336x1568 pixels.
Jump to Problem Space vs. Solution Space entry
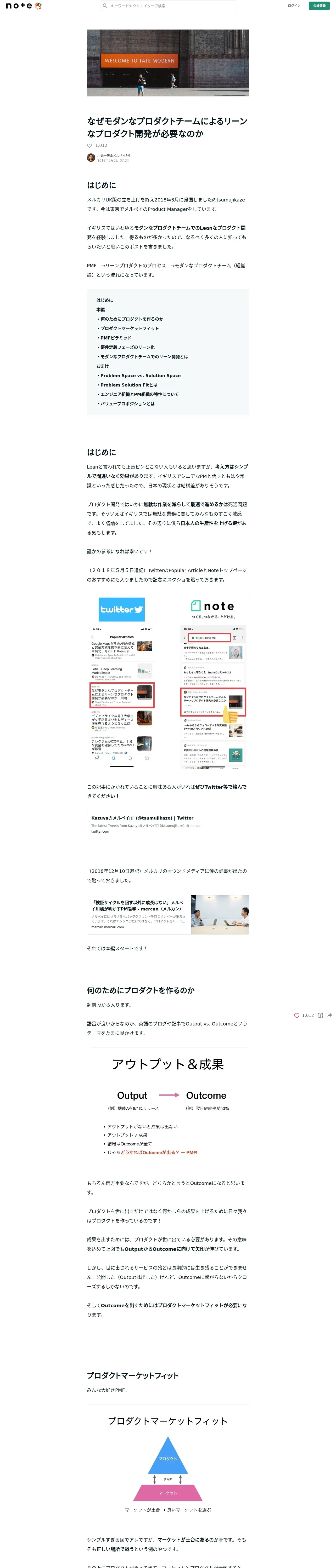coord(139,376)
